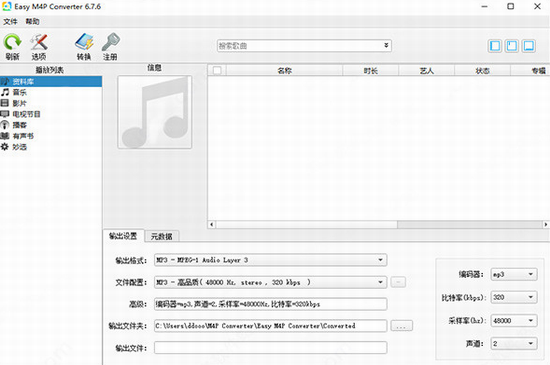This screenshot has width=550, height=365.
Task: Open Options (选项) tools icon
Action: point(39,42)
